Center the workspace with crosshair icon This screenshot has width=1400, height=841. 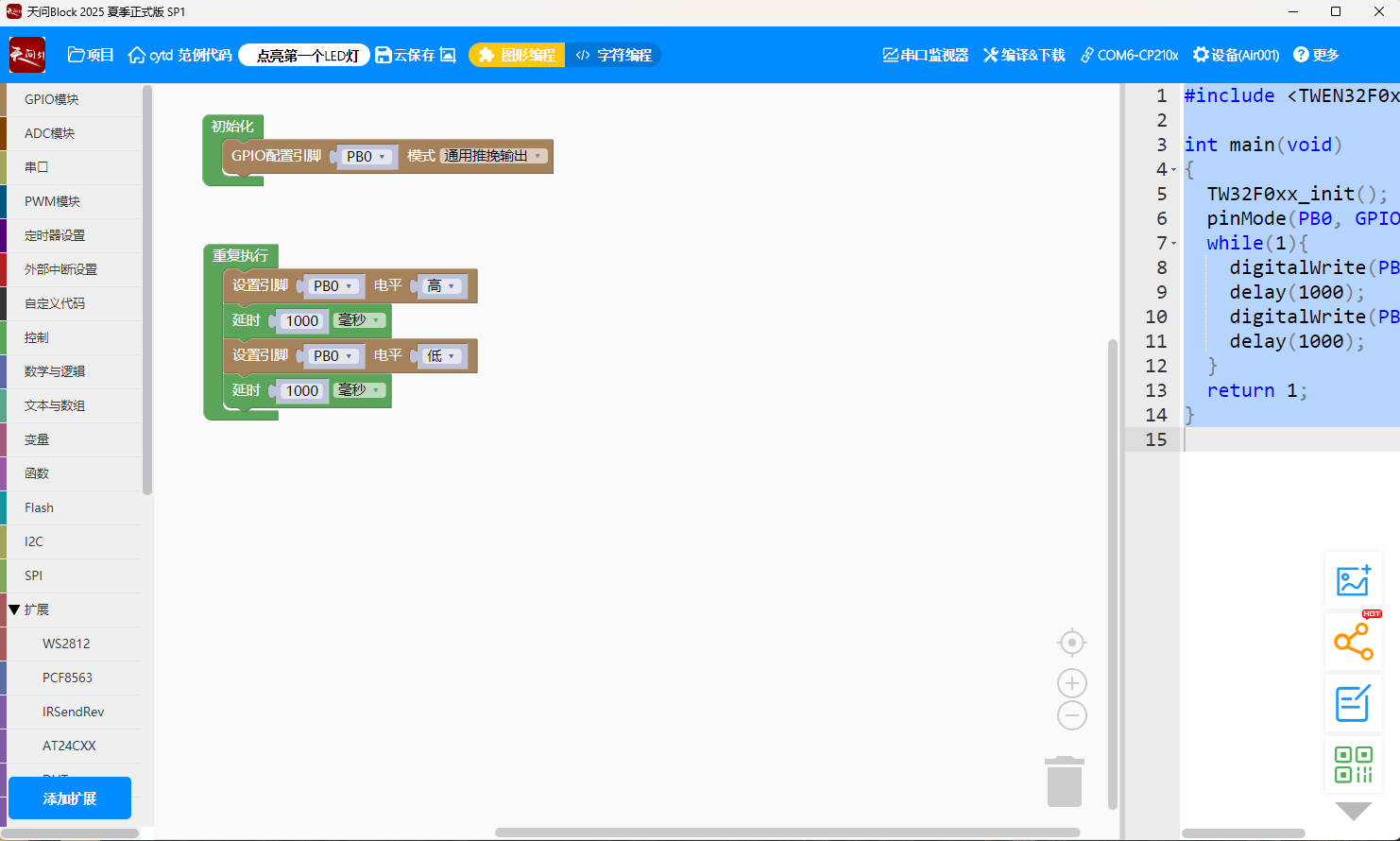(x=1071, y=643)
